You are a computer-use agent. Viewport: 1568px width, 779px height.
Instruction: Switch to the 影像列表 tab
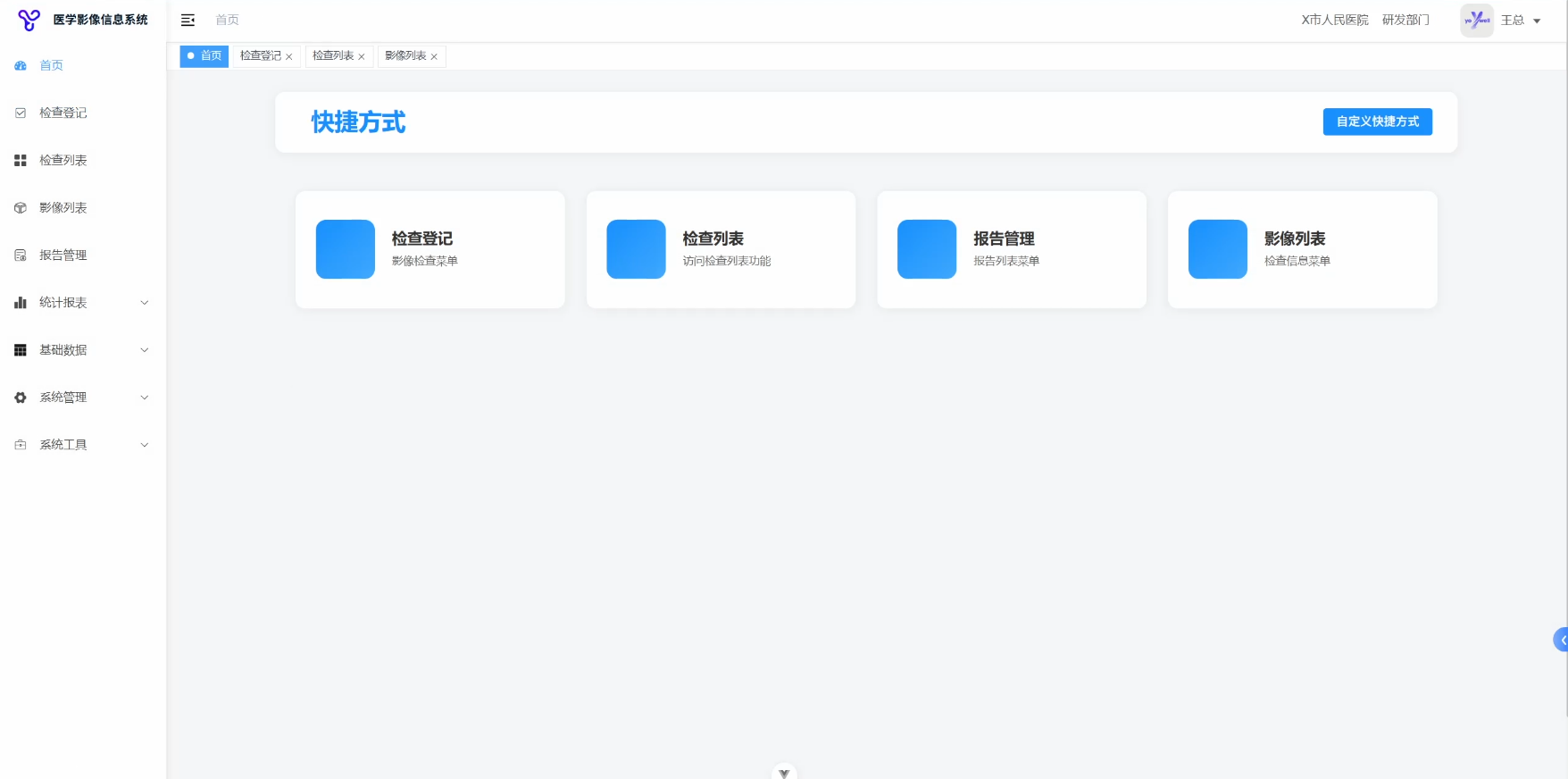tap(405, 55)
